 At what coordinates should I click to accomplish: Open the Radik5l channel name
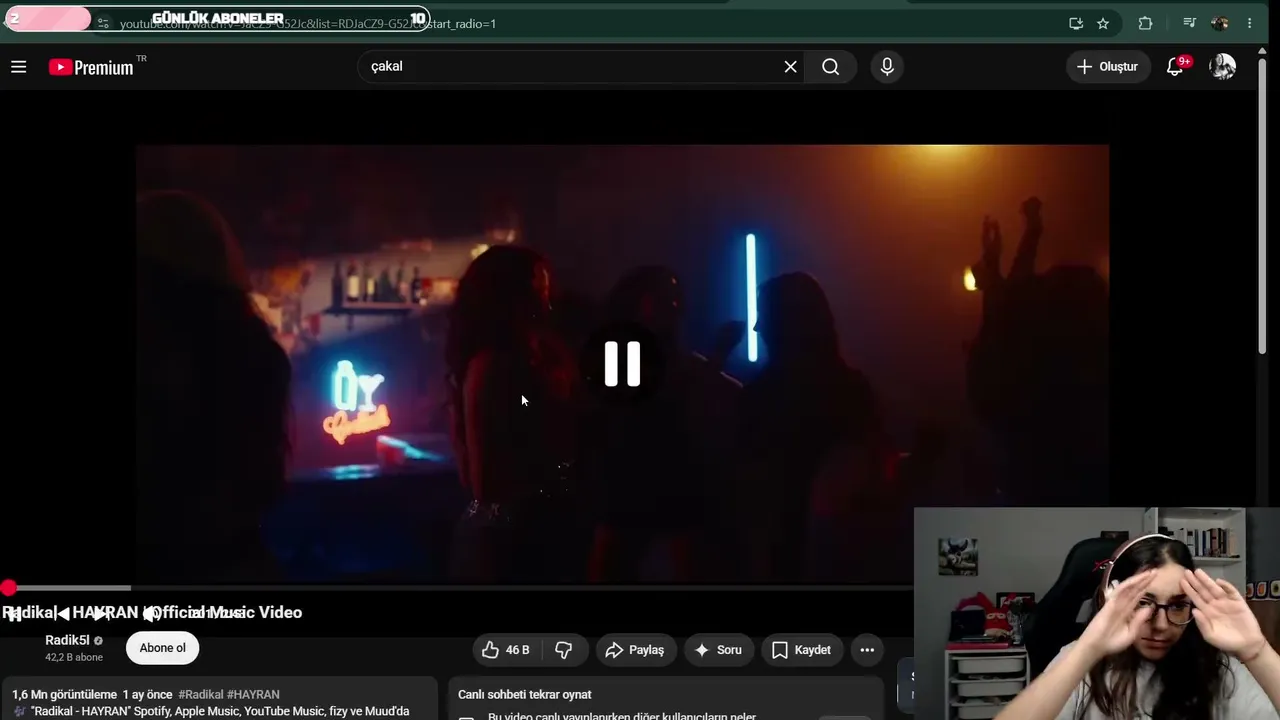pyautogui.click(x=68, y=640)
